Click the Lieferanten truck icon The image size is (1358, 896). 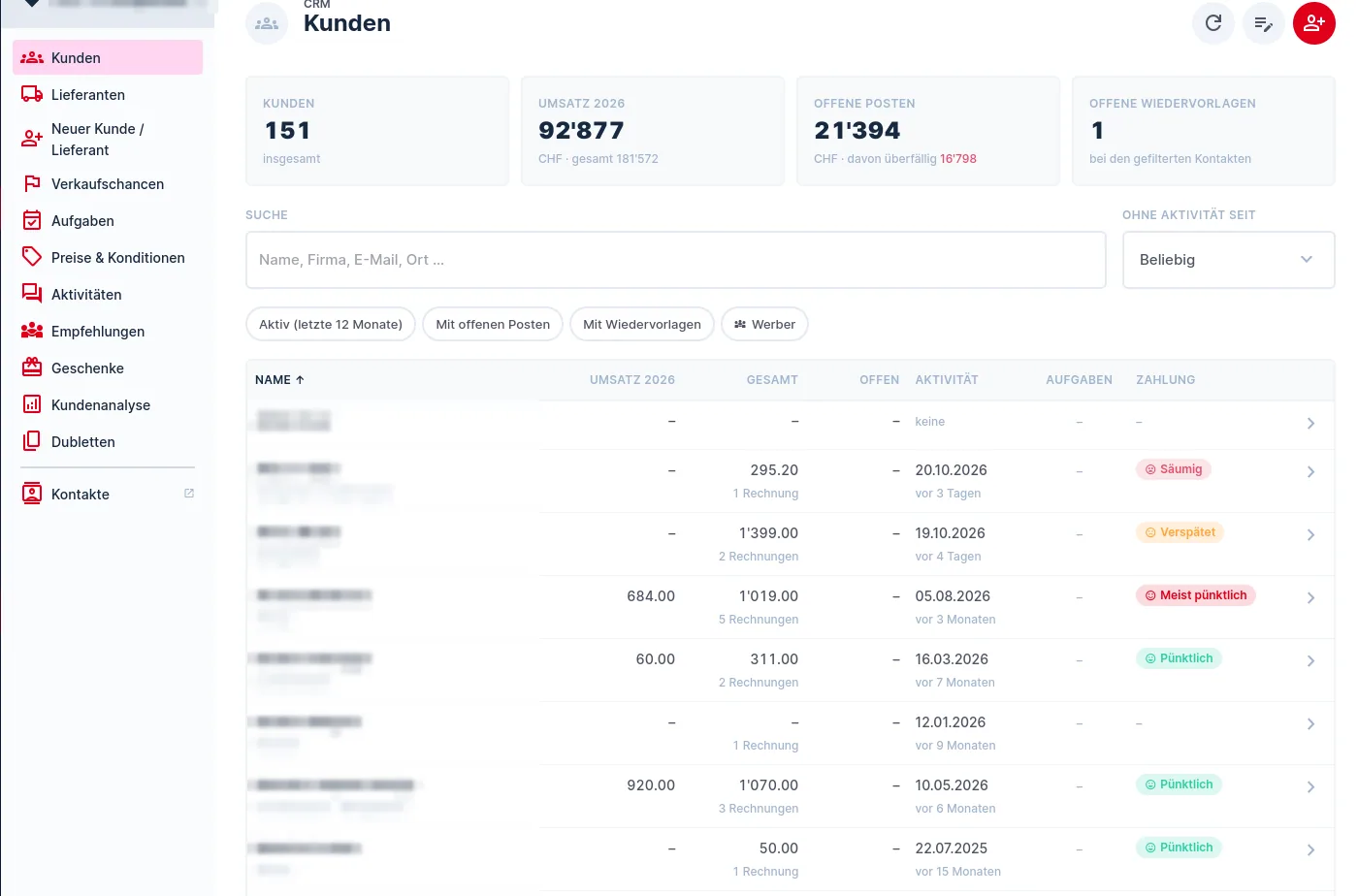coord(32,94)
